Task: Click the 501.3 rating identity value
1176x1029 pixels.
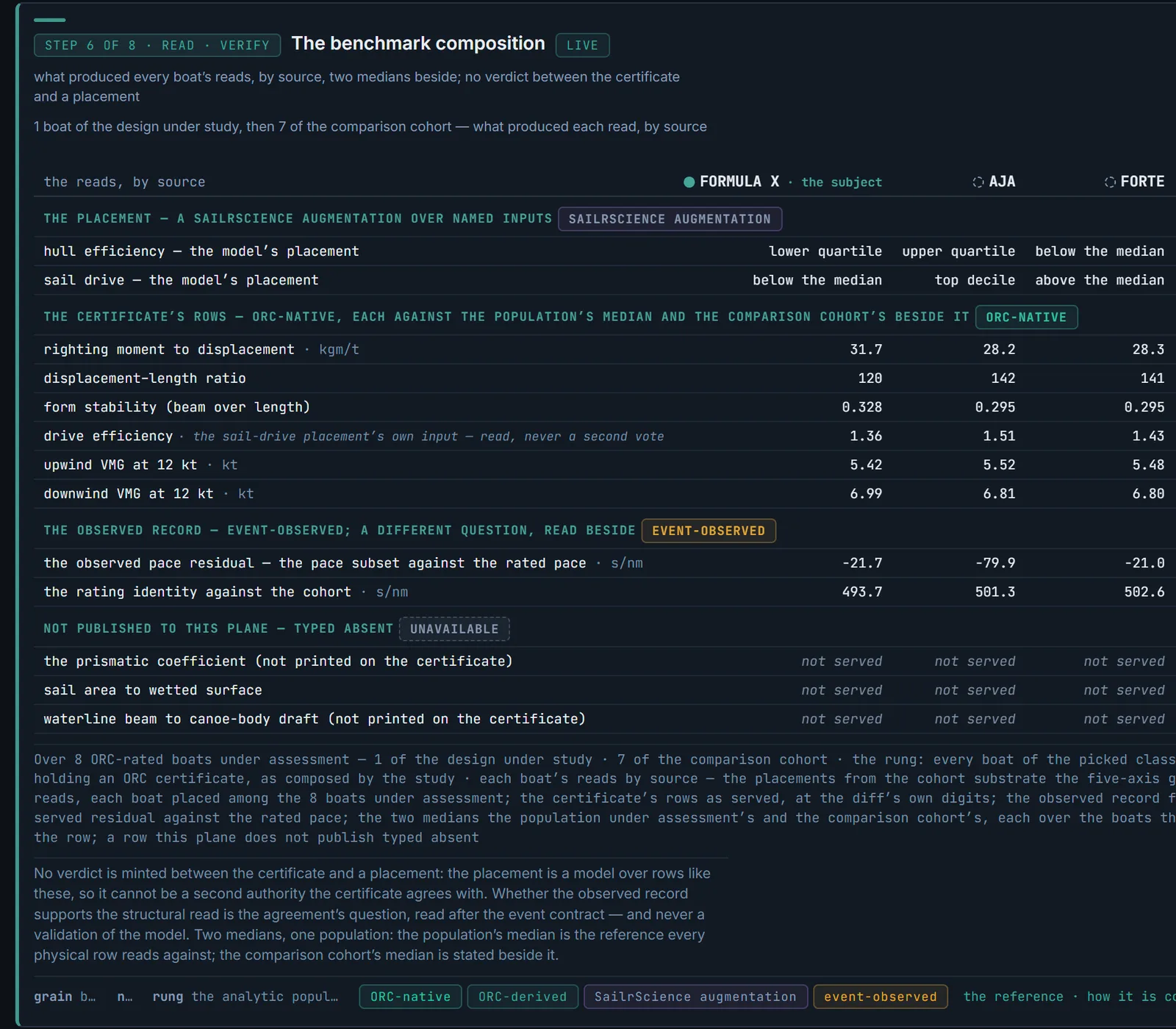Action: [x=995, y=592]
